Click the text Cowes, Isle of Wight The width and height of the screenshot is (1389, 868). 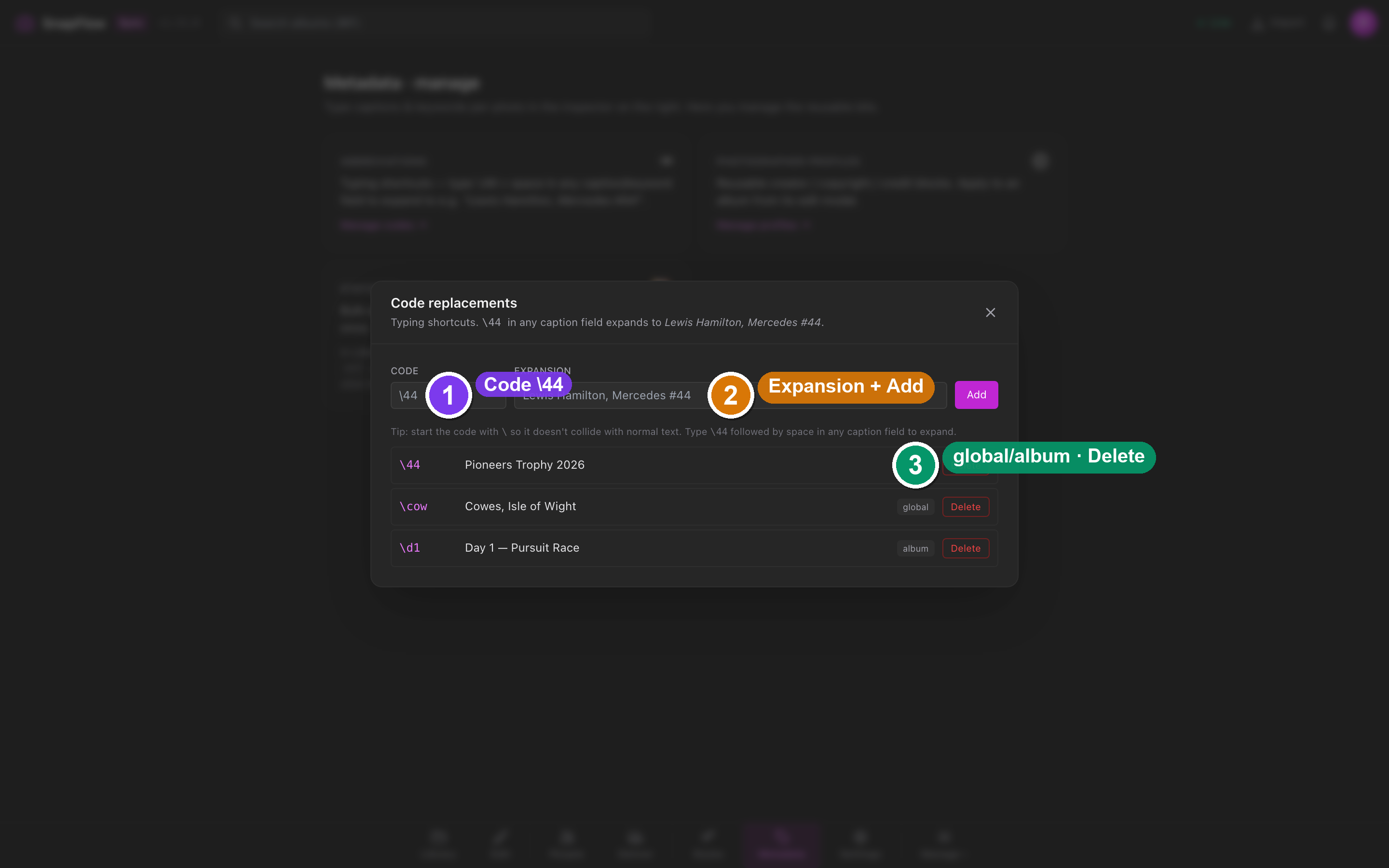click(520, 506)
